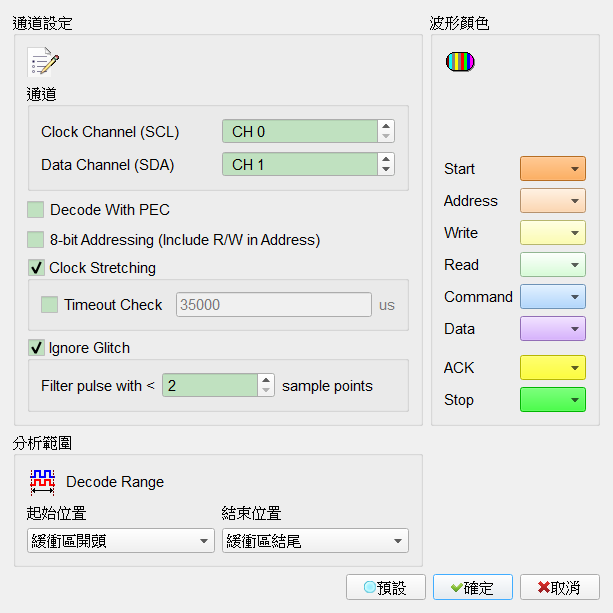The height and width of the screenshot is (613, 613).
Task: Click the CH 0 clock channel field
Action: coord(300,131)
